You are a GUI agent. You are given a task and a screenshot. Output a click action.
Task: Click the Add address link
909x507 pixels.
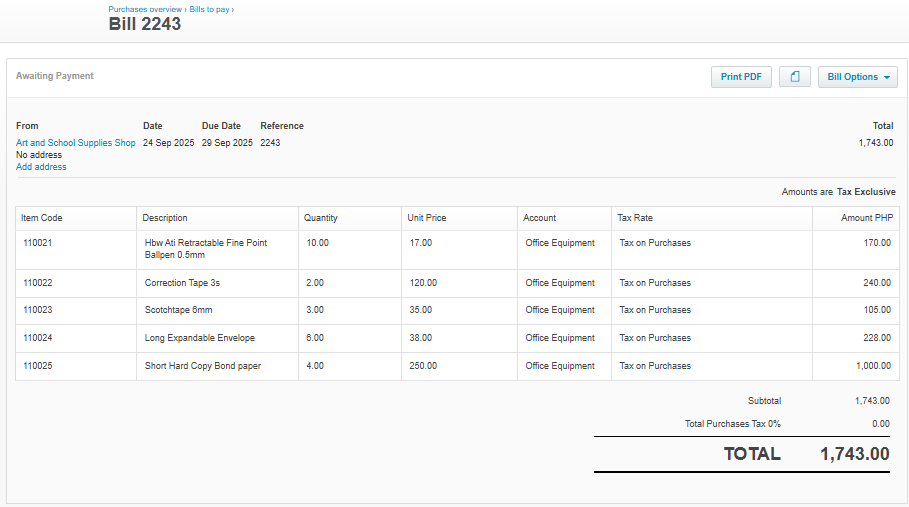click(x=41, y=167)
